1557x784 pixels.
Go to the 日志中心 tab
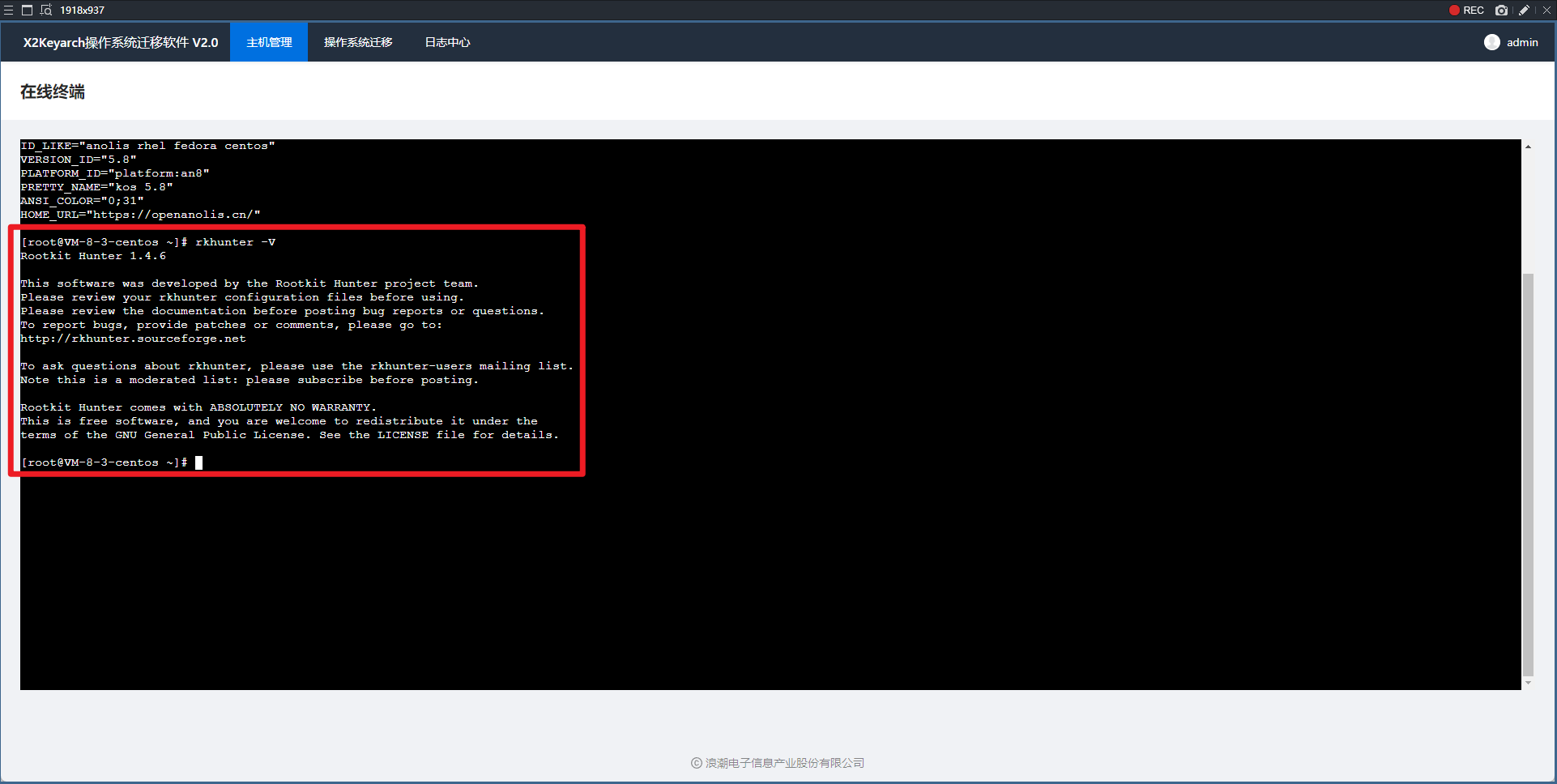447,42
